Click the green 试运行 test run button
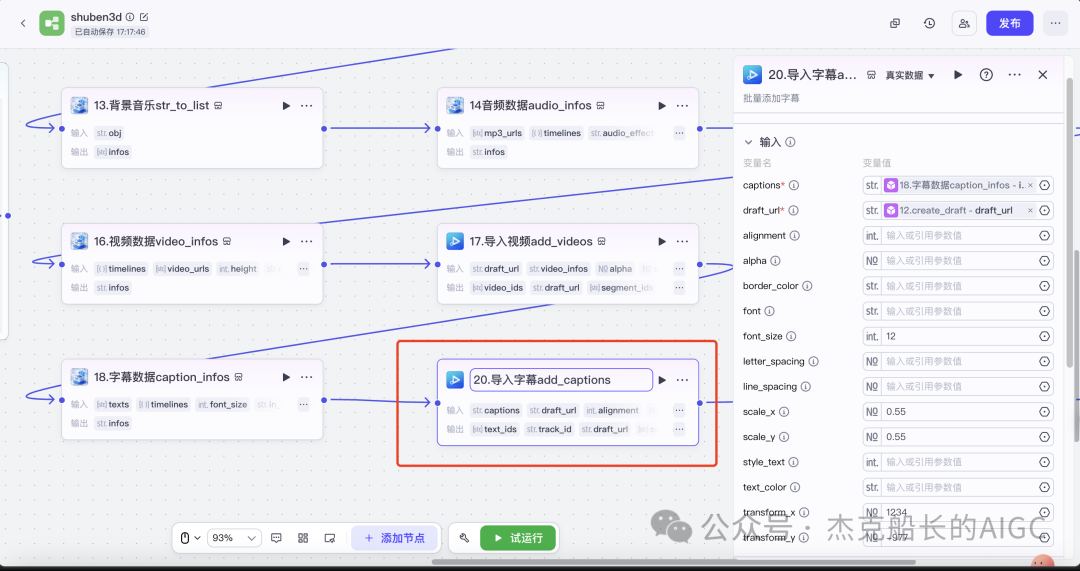1080x571 pixels. pyautogui.click(x=518, y=538)
